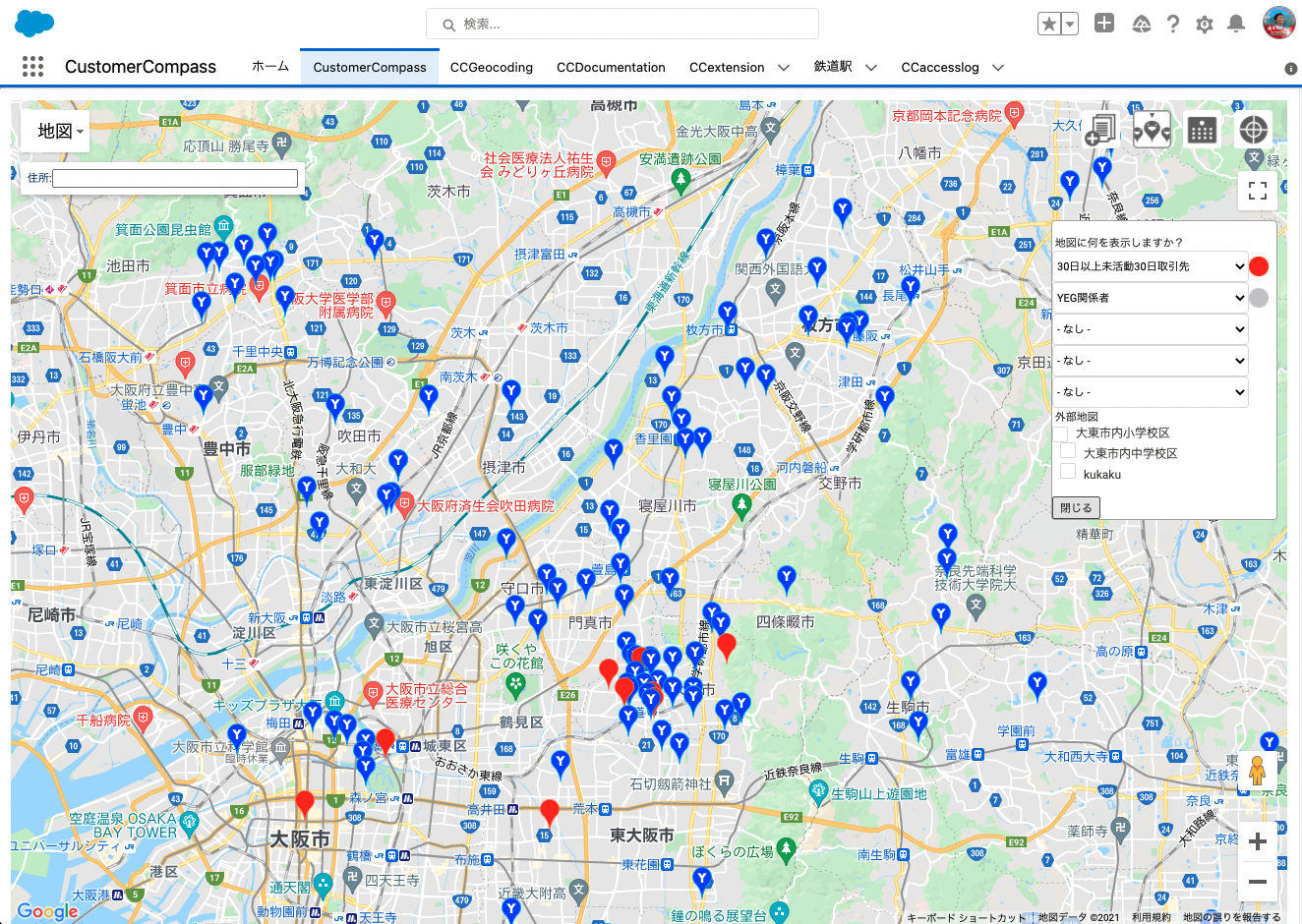Open Trailhead guidance icon
The image size is (1302, 924).
(1141, 24)
